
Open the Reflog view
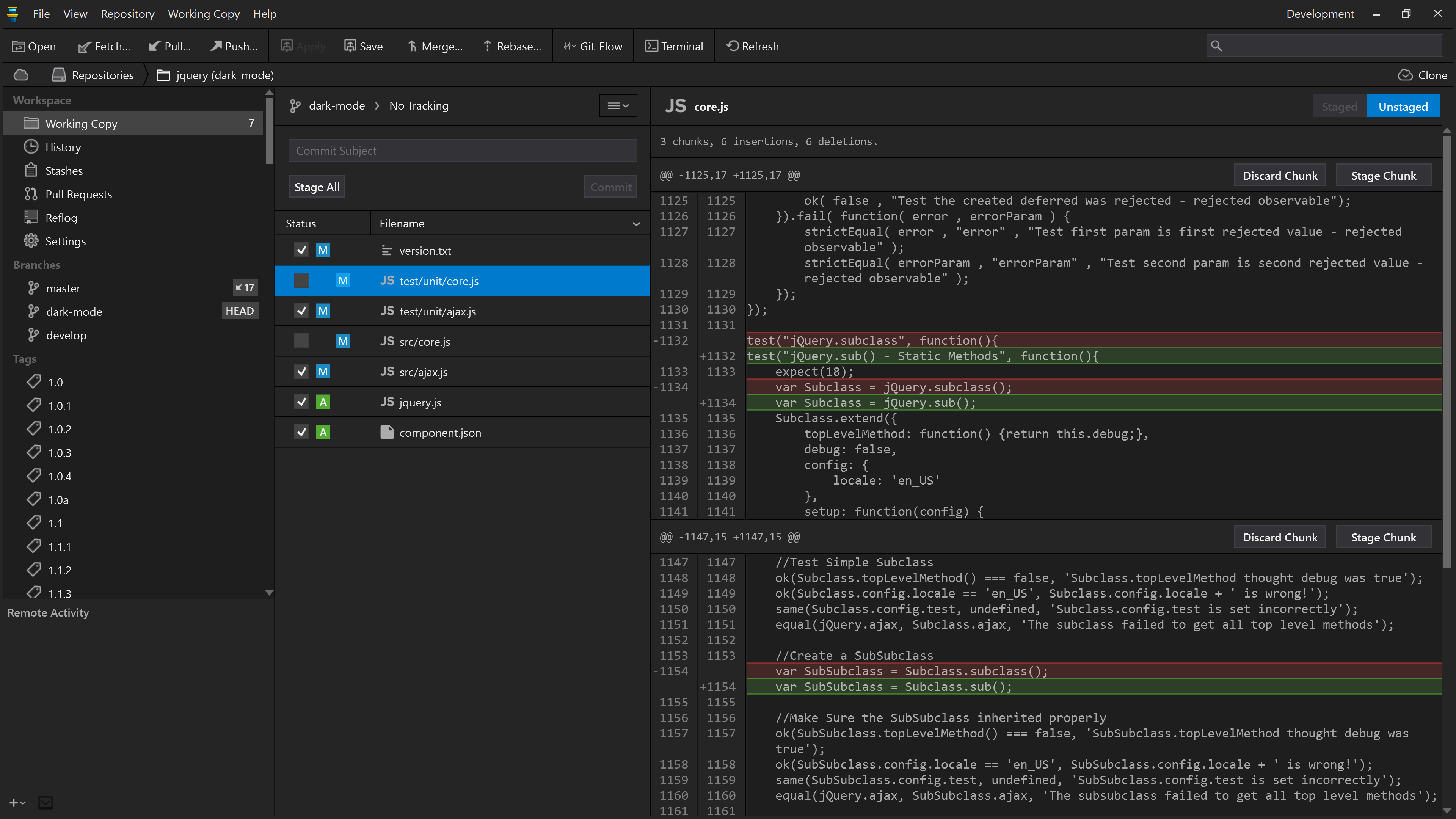(61, 218)
